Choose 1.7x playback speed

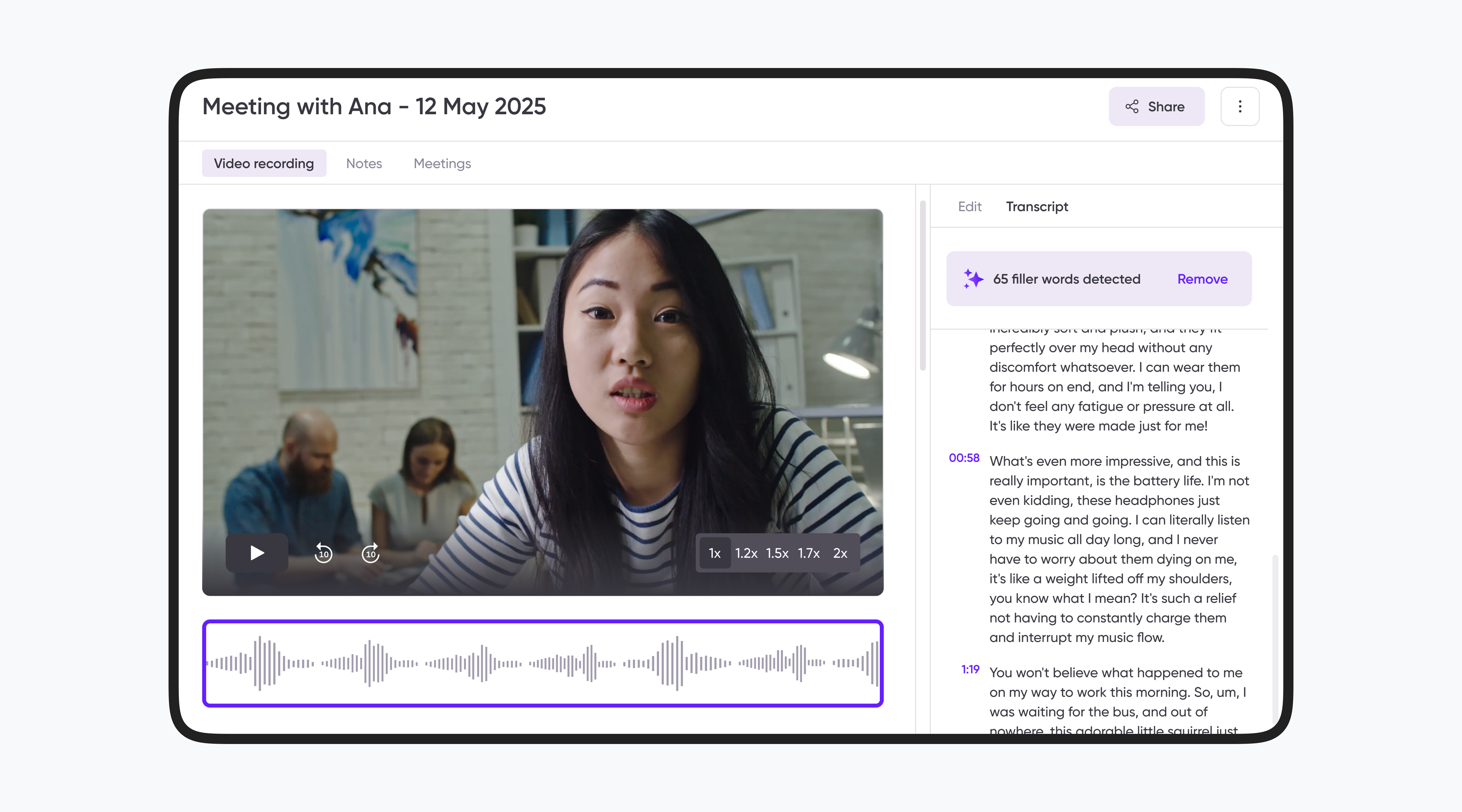[808, 553]
